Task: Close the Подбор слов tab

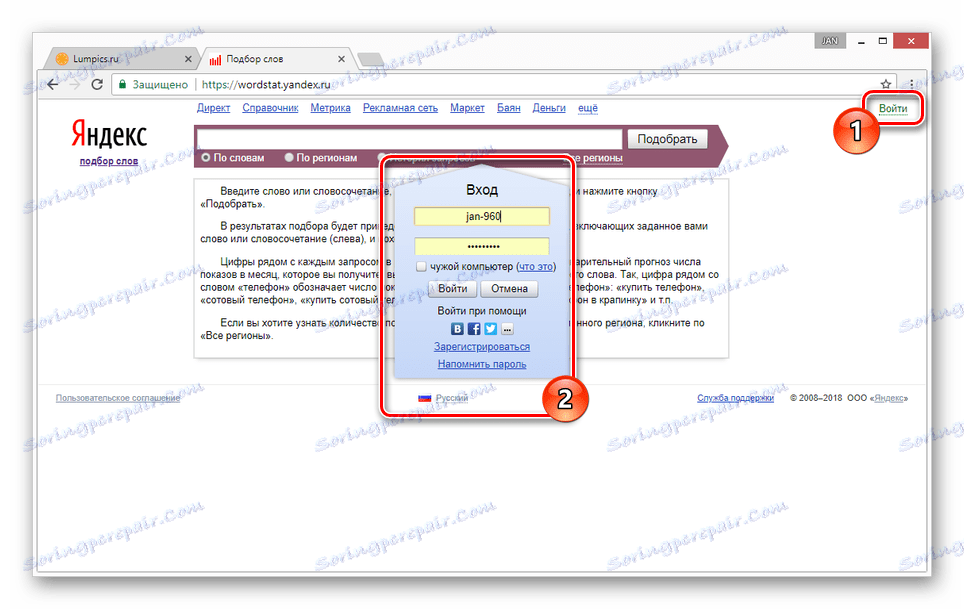Action: pos(341,59)
